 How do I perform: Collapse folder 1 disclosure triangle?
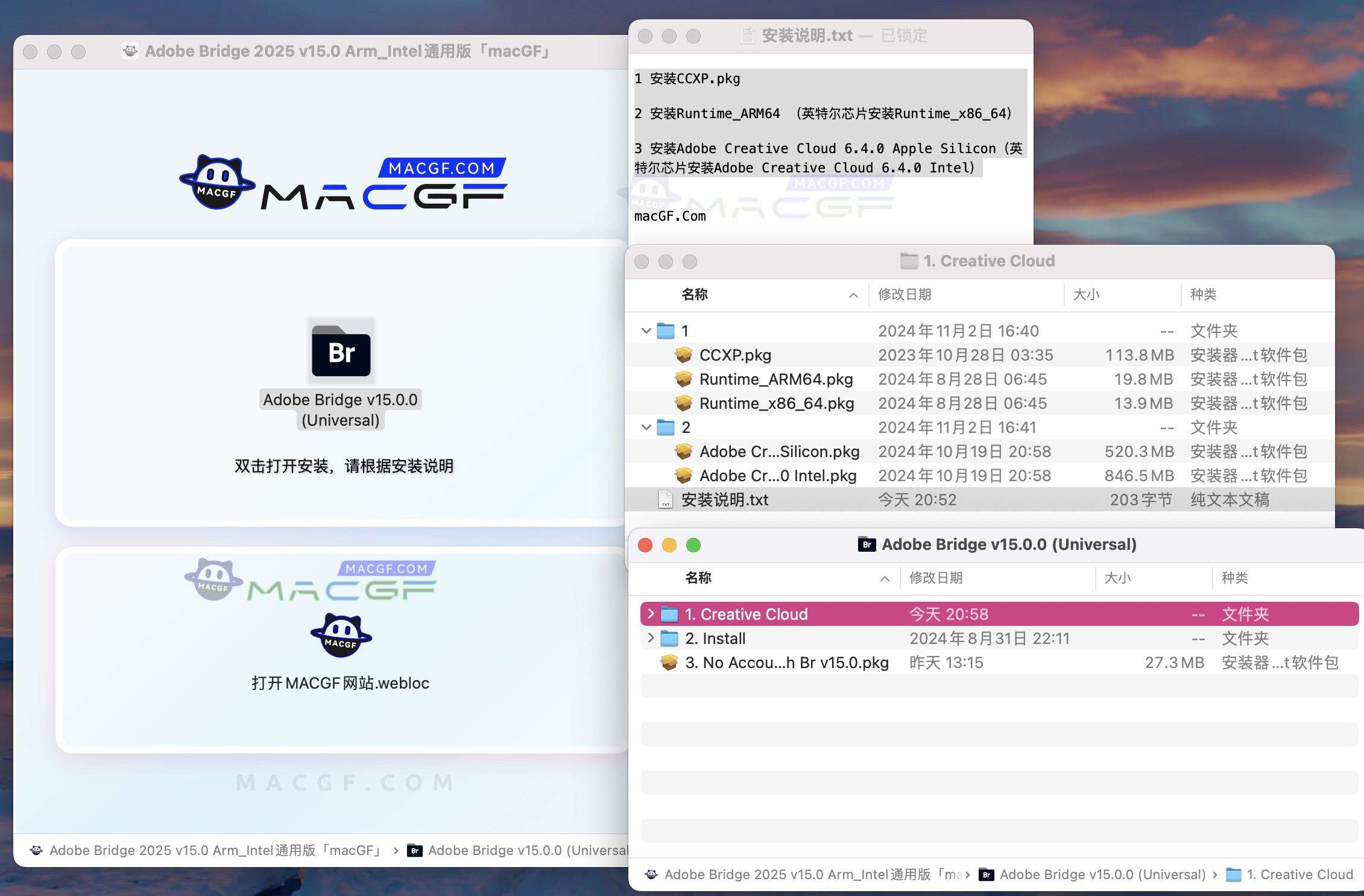coord(646,330)
